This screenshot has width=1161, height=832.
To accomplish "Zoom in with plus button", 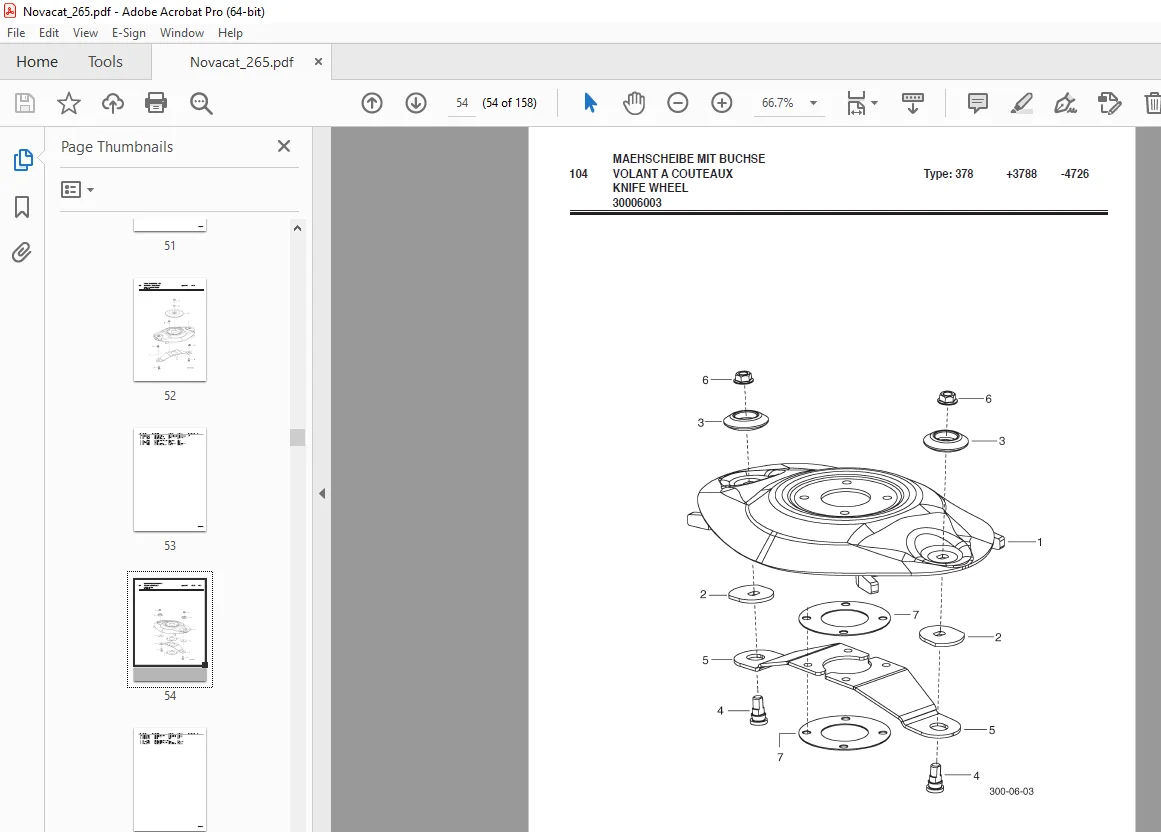I will click(x=721, y=103).
